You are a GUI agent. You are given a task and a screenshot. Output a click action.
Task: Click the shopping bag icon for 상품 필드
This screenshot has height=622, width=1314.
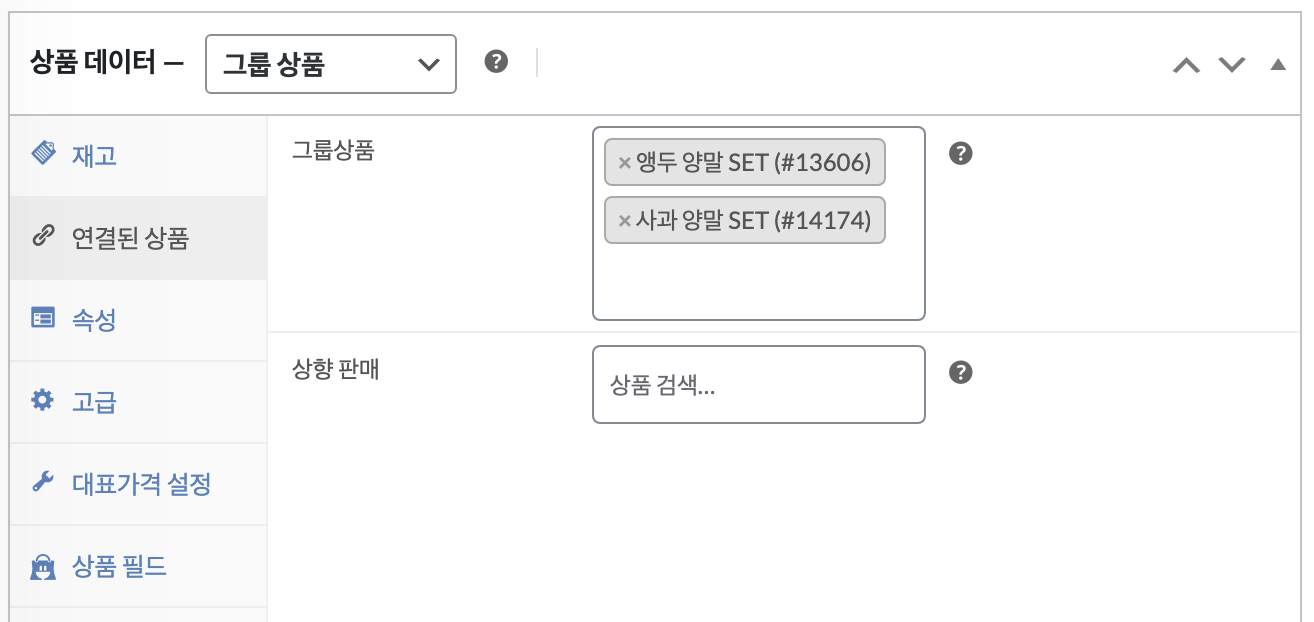pyautogui.click(x=43, y=567)
